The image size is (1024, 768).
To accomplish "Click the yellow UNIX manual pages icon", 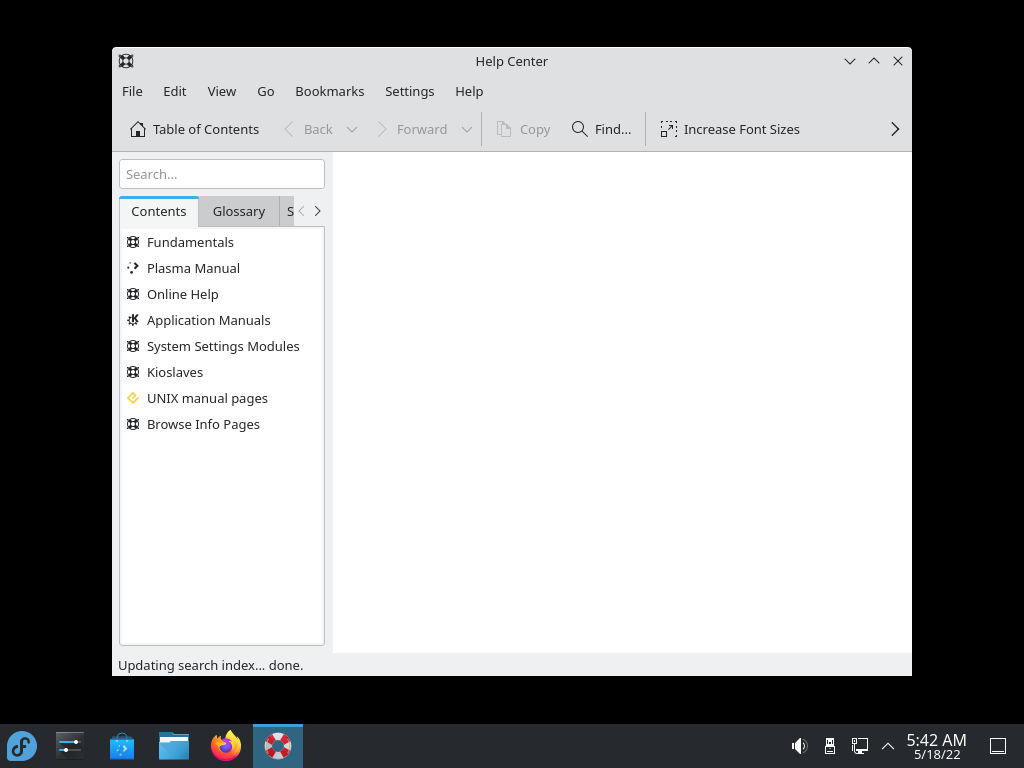I will point(133,398).
